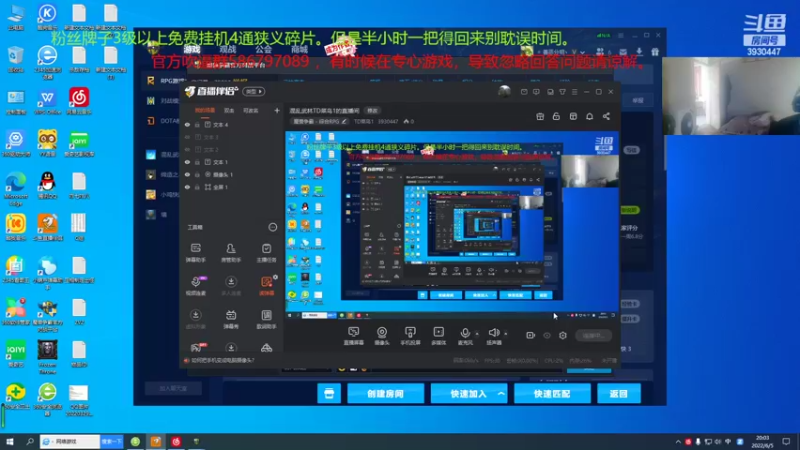Add 手机投屏 phone casting source
The width and height of the screenshot is (800, 450).
point(410,336)
